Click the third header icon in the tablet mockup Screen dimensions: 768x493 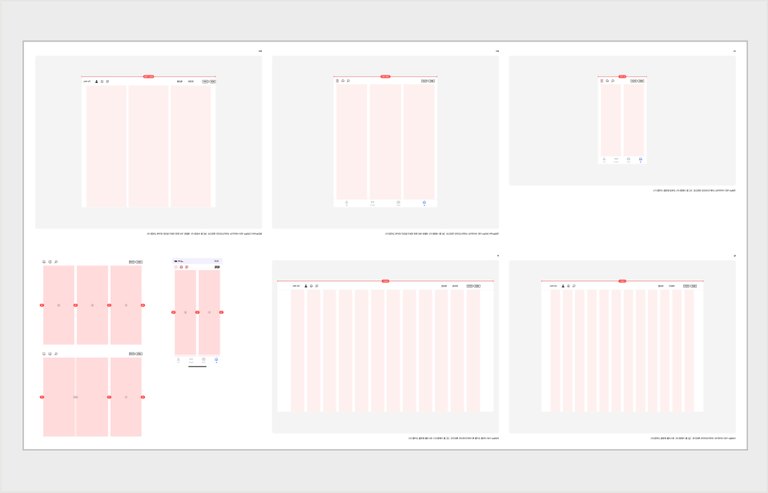tap(348, 81)
